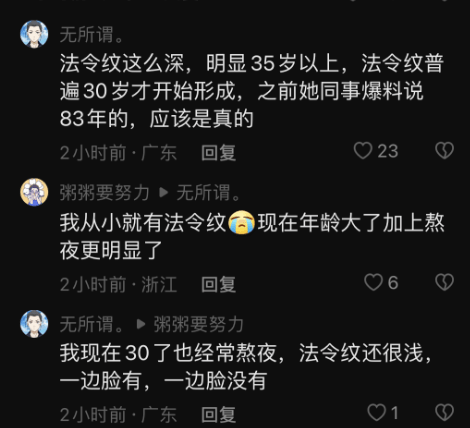
Task: Open avatar on third comment by 无所谓。
Action: pyautogui.click(x=34, y=324)
